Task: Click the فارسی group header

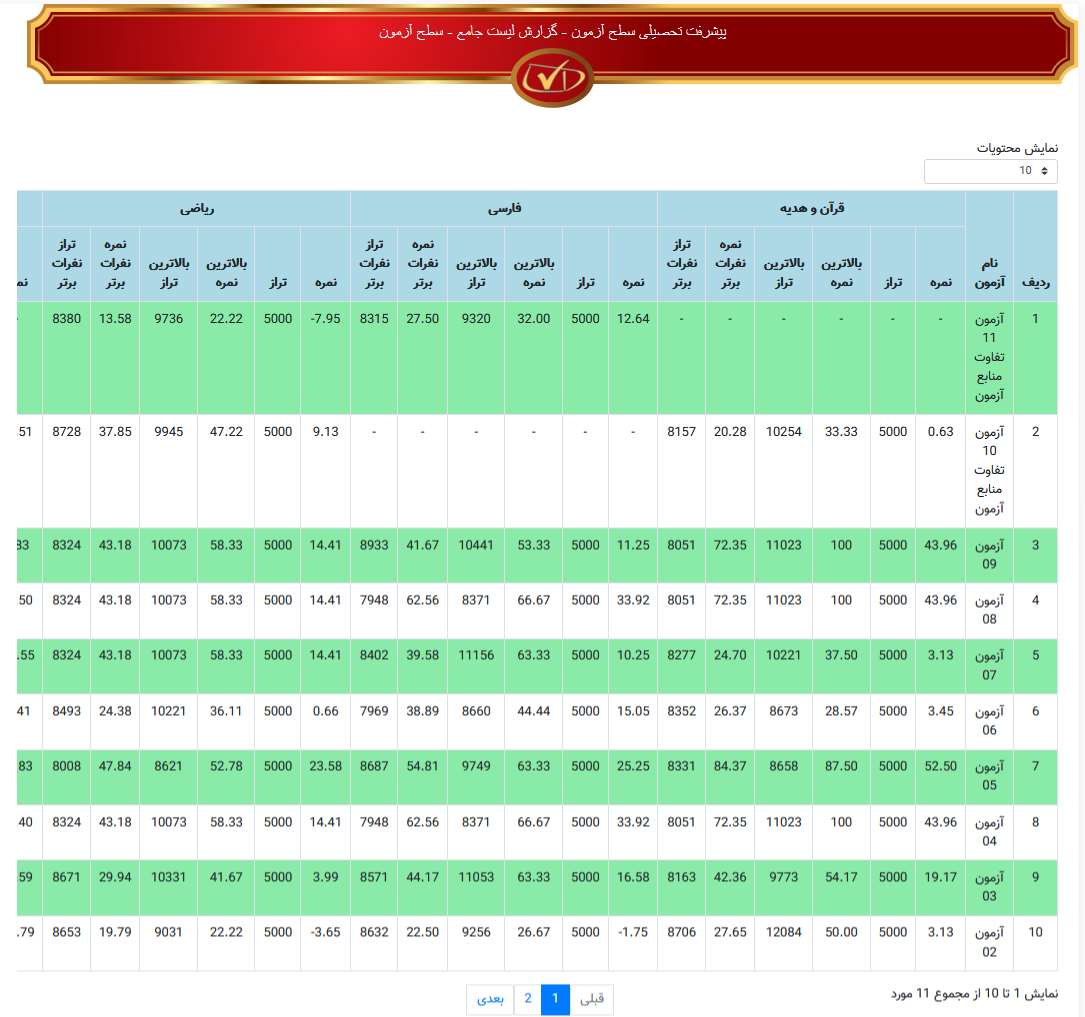Action: (504, 208)
